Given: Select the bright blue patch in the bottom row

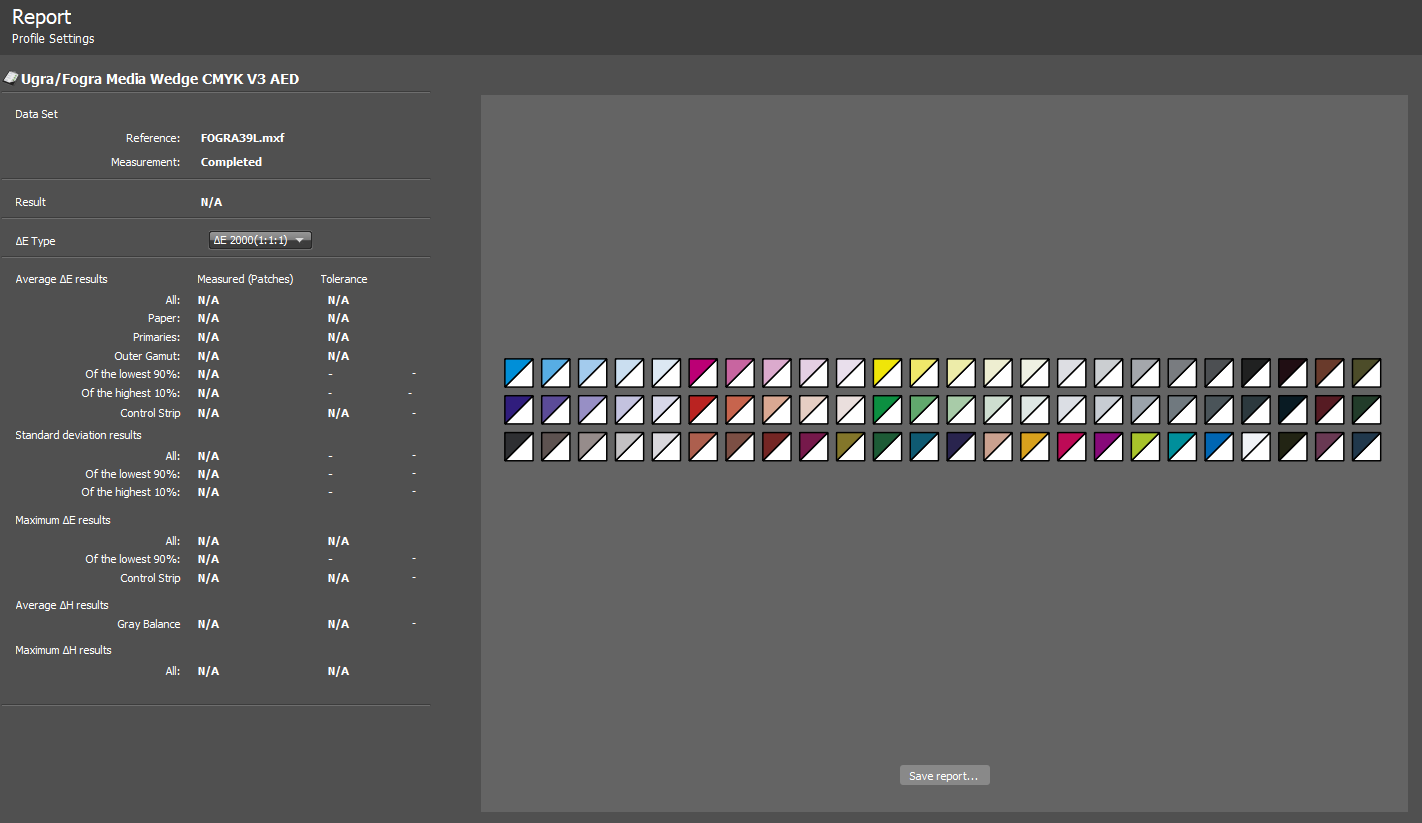Looking at the screenshot, I should coord(1219,447).
